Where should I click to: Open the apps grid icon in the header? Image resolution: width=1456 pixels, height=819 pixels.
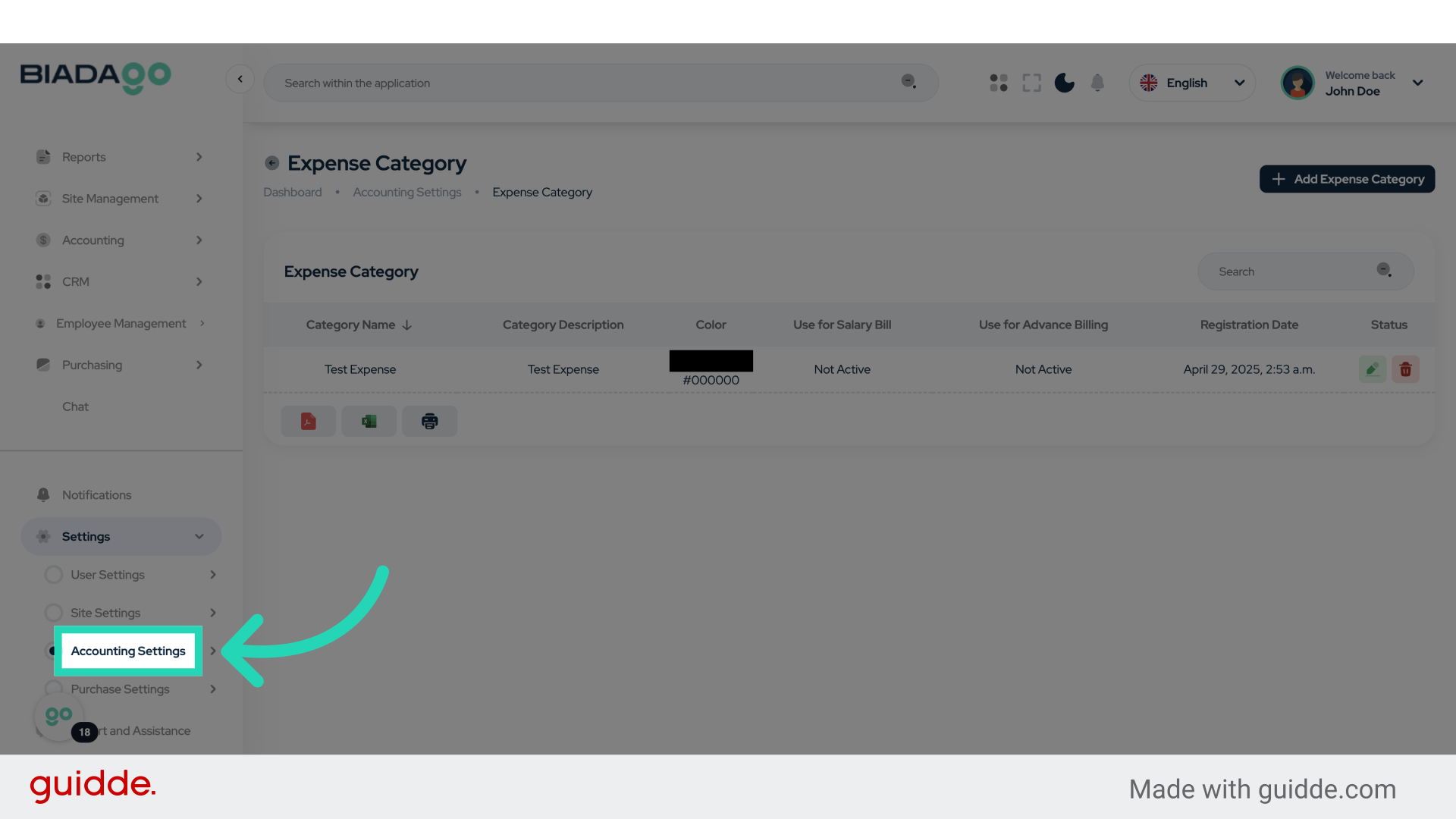(x=998, y=83)
